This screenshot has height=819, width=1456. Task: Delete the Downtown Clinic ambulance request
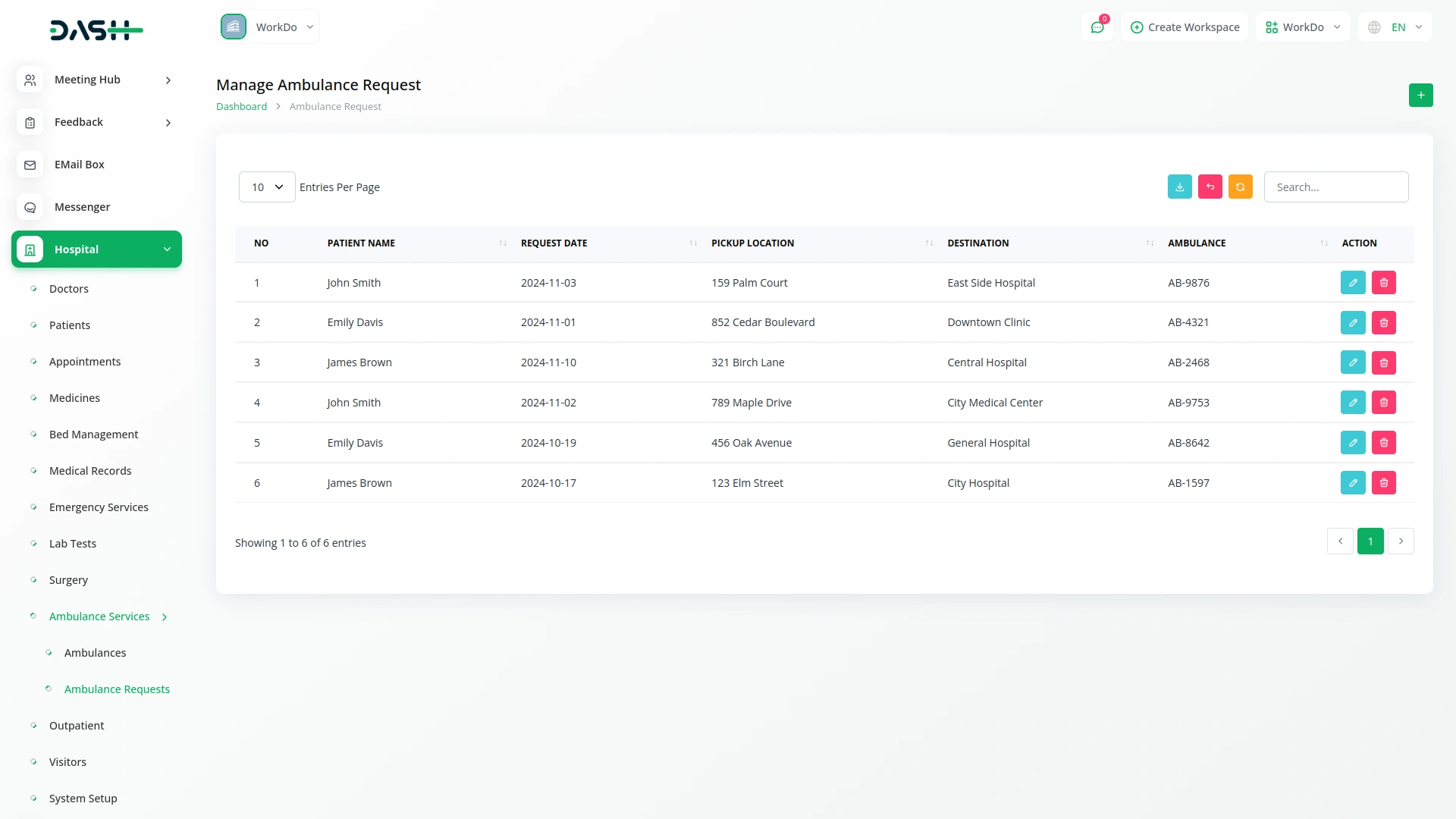(1383, 323)
